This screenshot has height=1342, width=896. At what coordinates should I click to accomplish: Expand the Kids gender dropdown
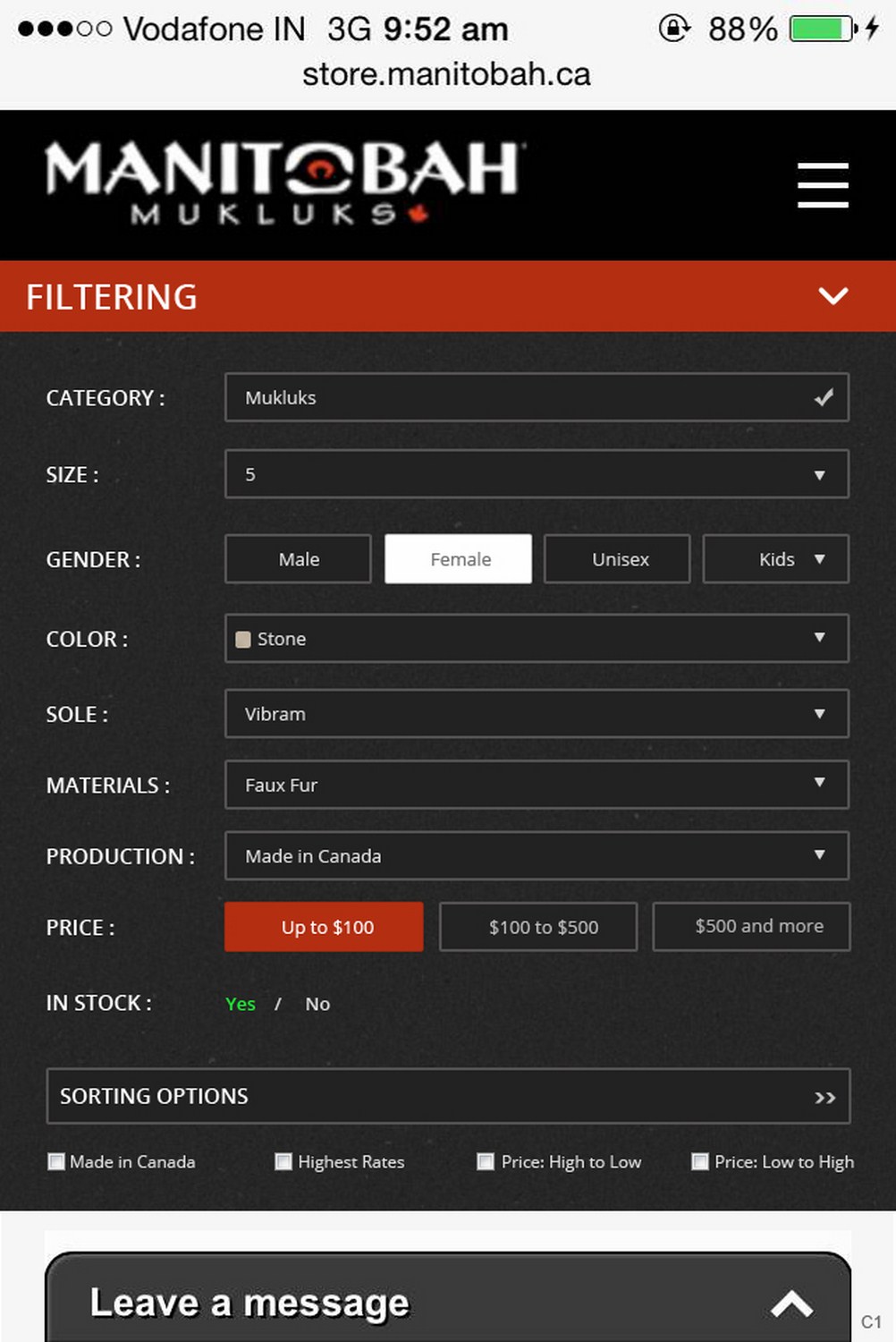(776, 559)
